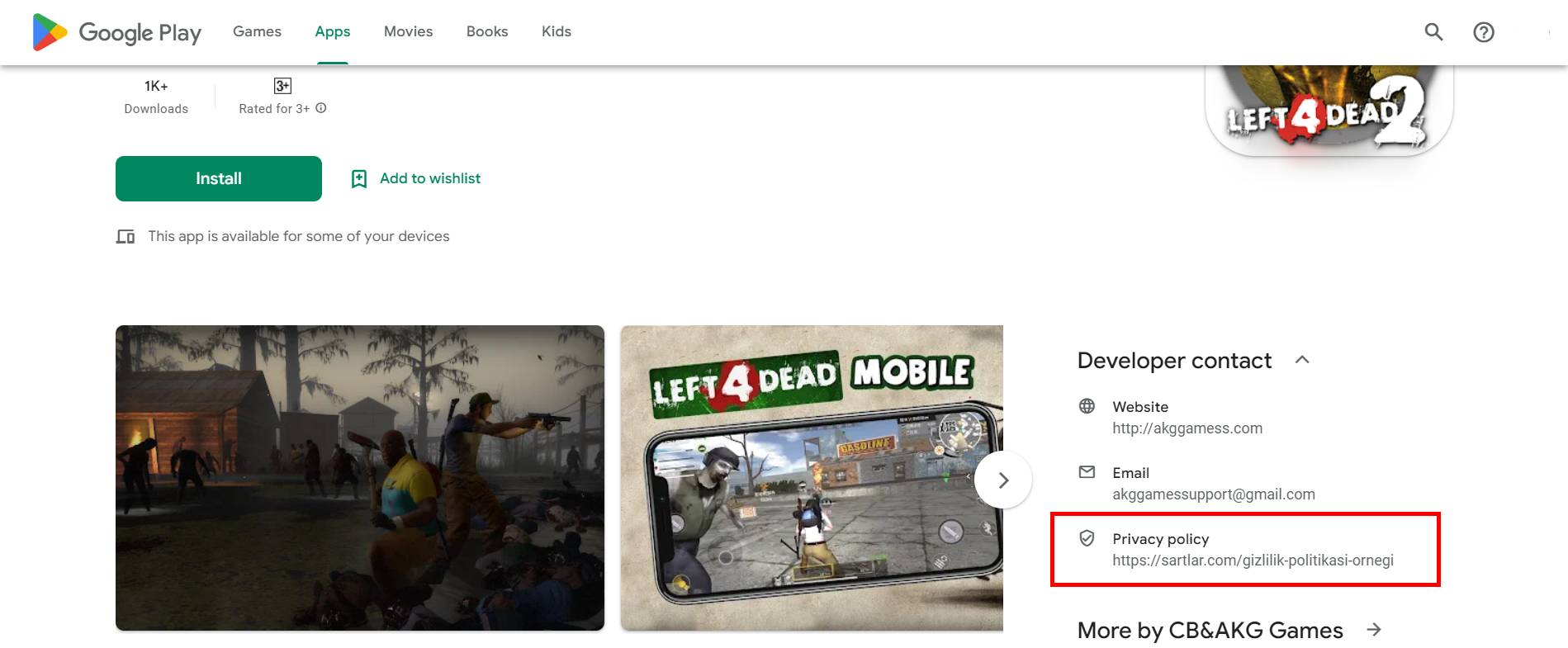Open the help center question mark icon

tap(1484, 32)
